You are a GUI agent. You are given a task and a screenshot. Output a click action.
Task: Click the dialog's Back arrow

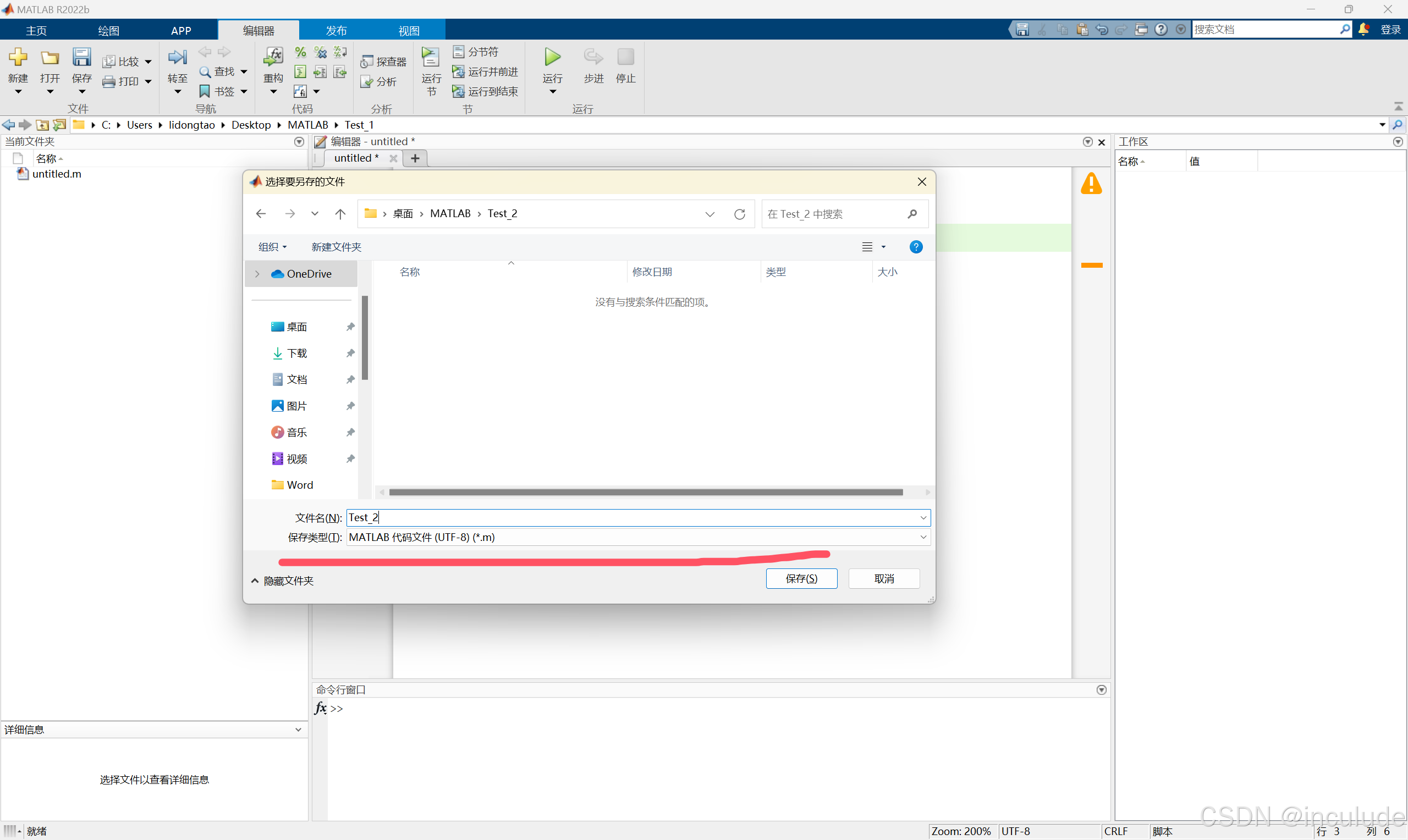(x=261, y=214)
